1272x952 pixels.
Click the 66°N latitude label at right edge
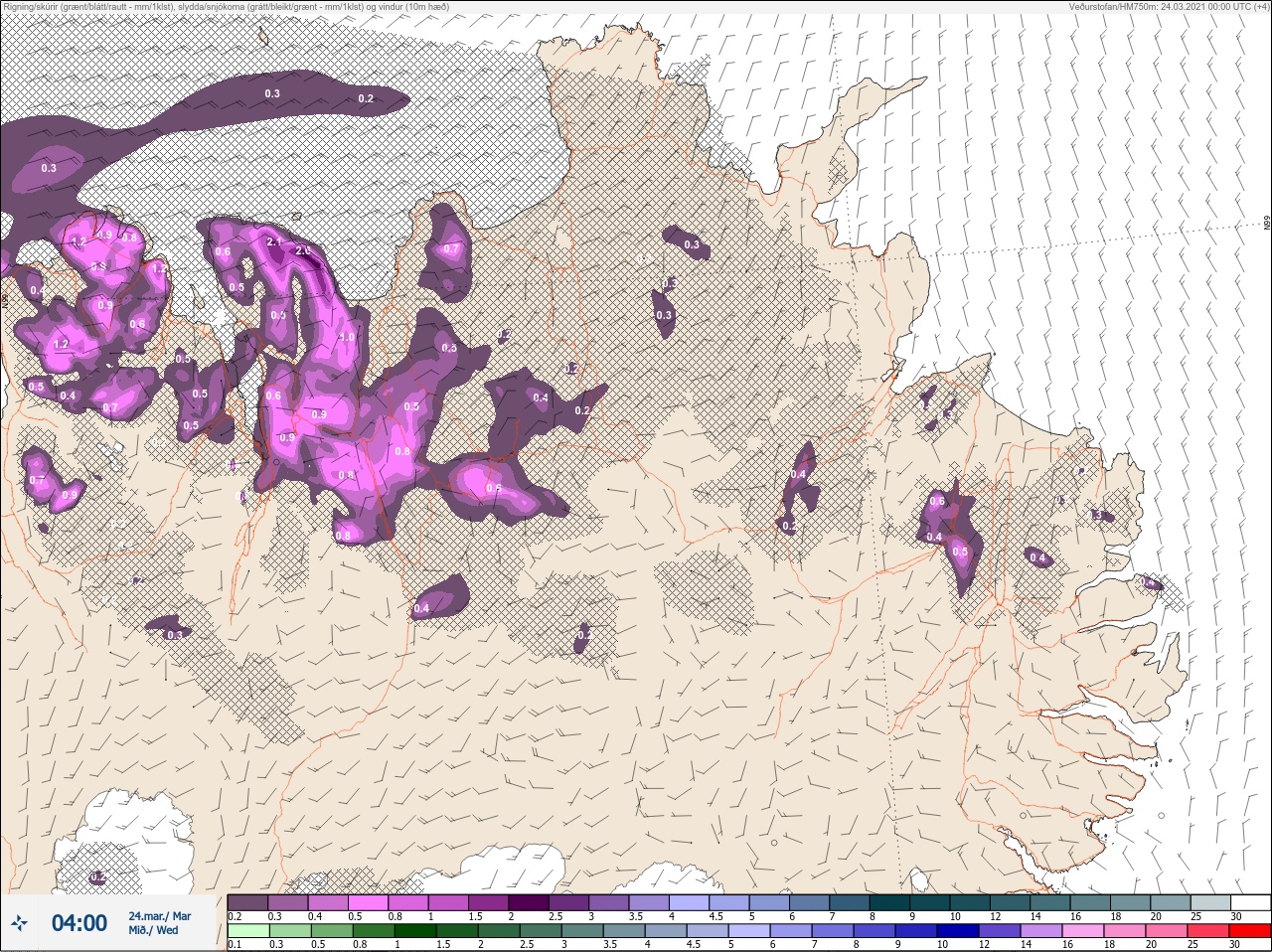click(1267, 224)
